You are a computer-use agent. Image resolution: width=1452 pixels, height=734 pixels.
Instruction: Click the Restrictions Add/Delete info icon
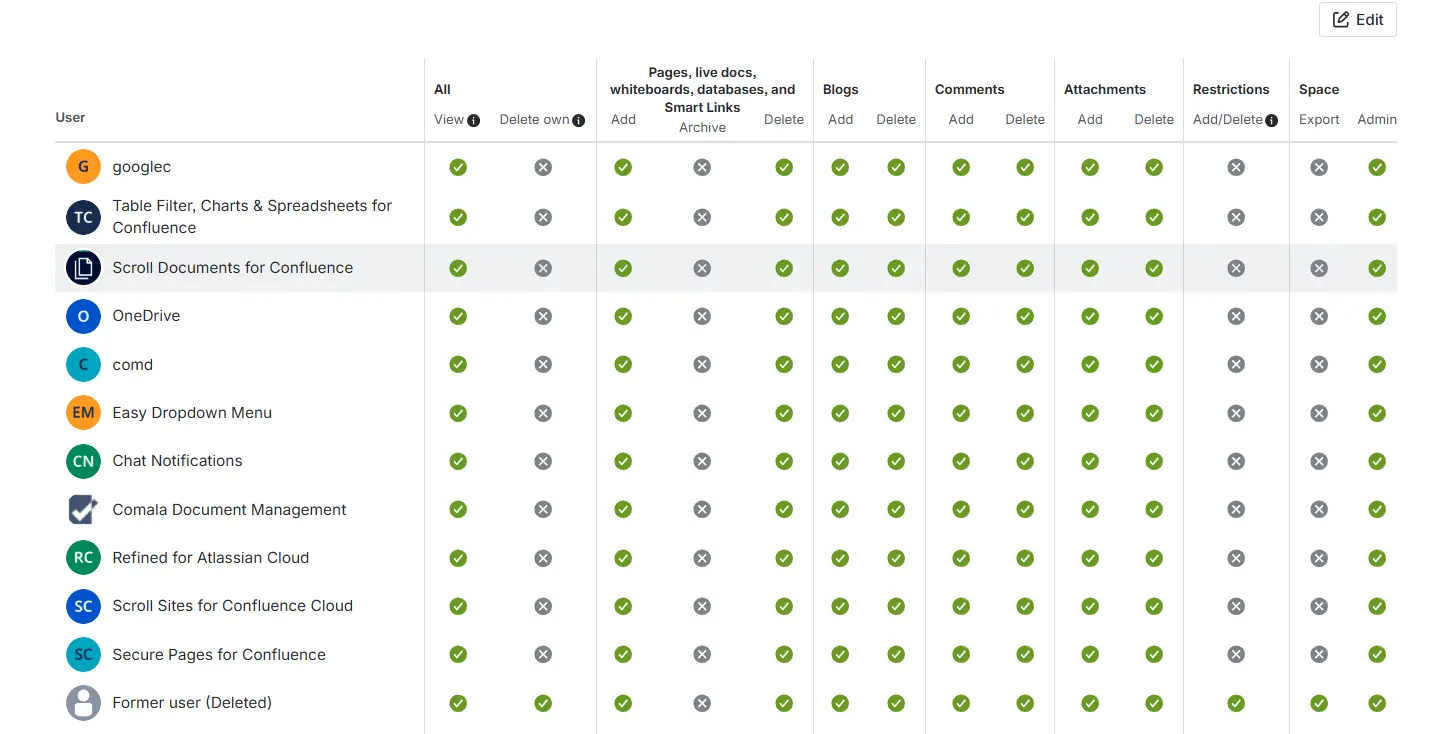tap(1271, 120)
